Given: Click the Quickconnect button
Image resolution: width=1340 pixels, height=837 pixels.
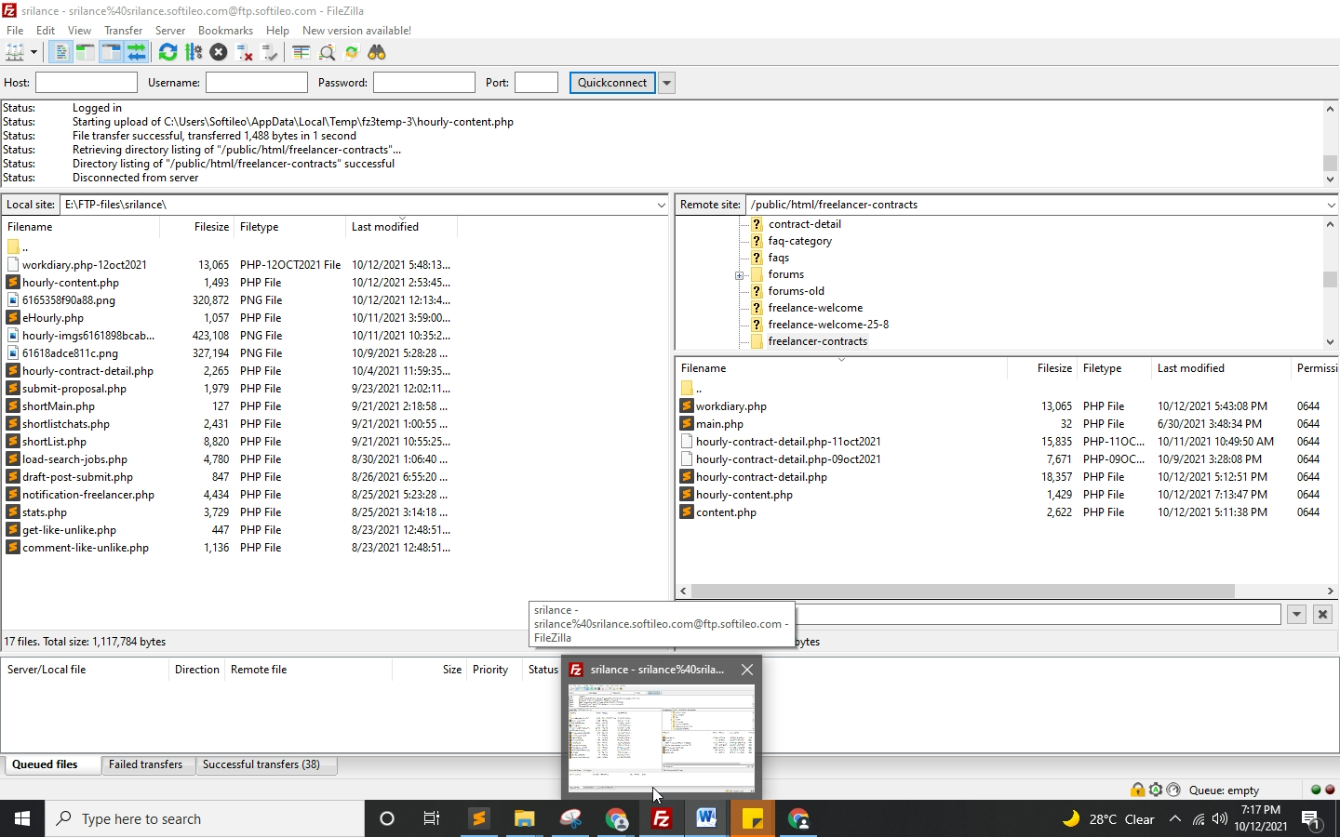Looking at the screenshot, I should point(612,83).
